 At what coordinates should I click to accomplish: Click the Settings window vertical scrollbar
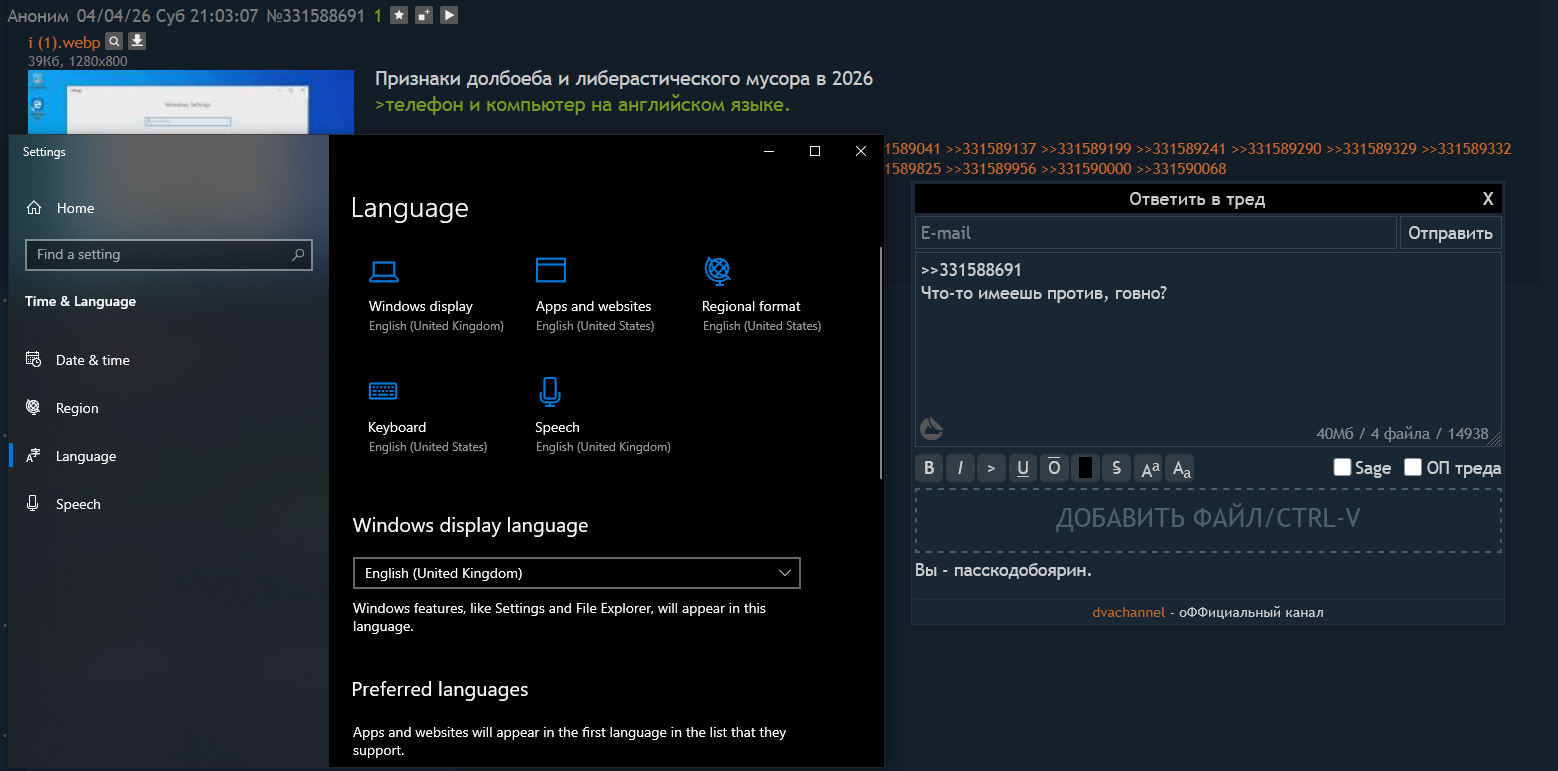[x=880, y=362]
